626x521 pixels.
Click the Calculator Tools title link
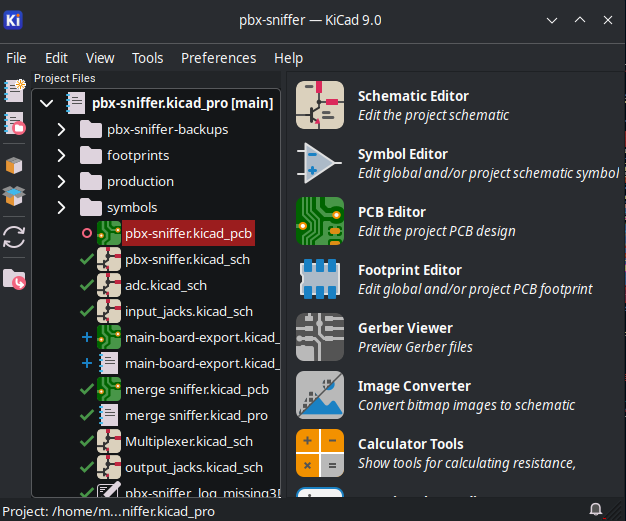[x=411, y=444]
